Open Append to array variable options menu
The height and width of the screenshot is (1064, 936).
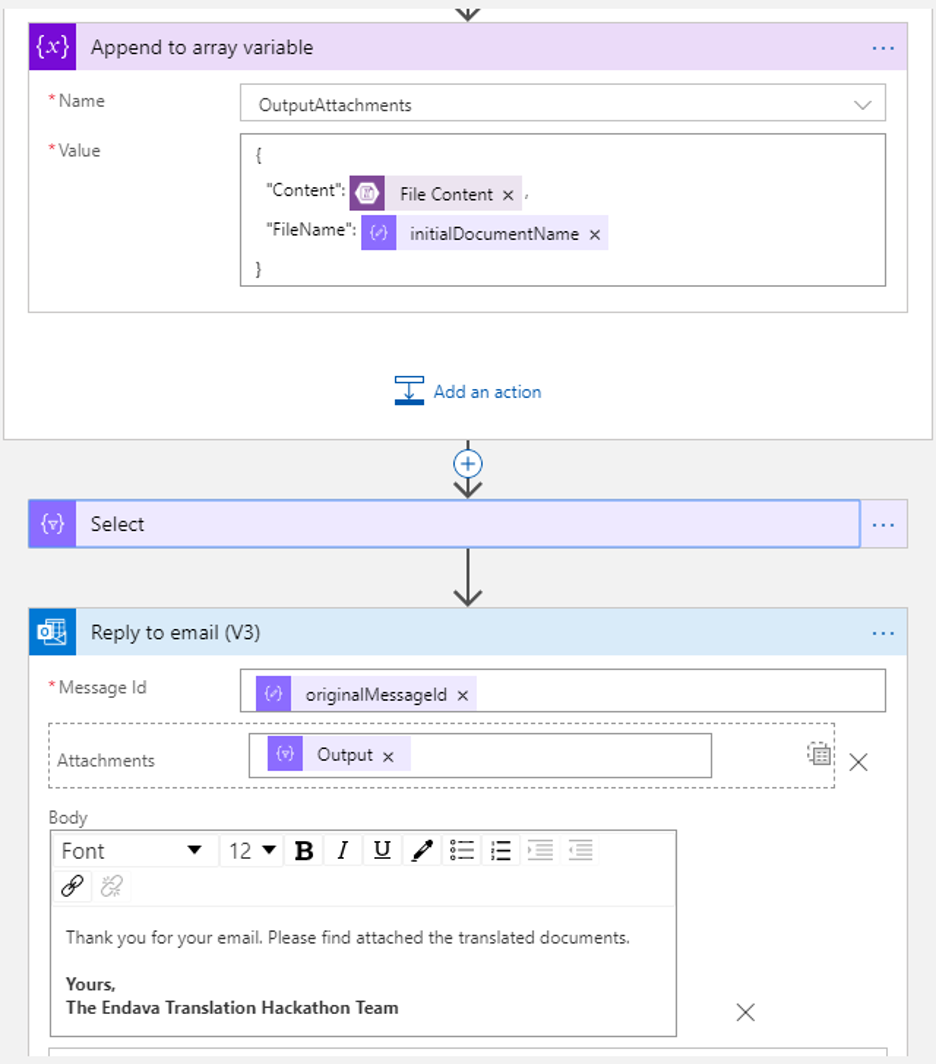[882, 48]
